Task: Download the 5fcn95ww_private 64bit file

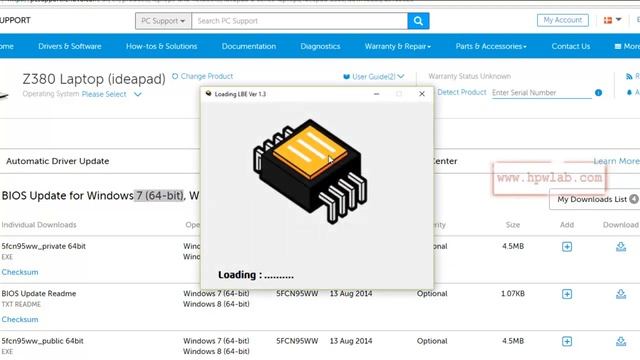Action: click(x=621, y=247)
